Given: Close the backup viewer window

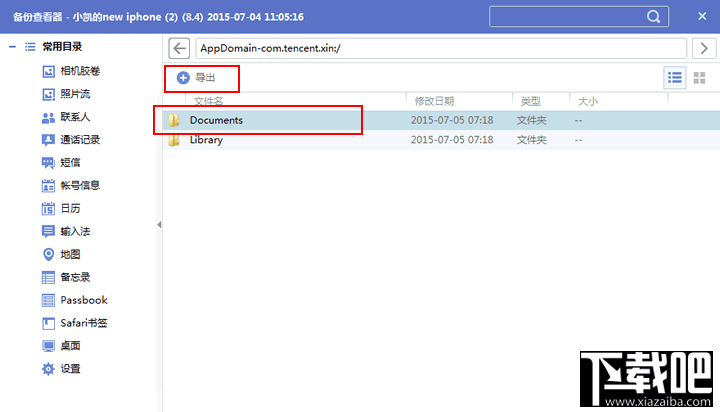Looking at the screenshot, I should click(702, 17).
